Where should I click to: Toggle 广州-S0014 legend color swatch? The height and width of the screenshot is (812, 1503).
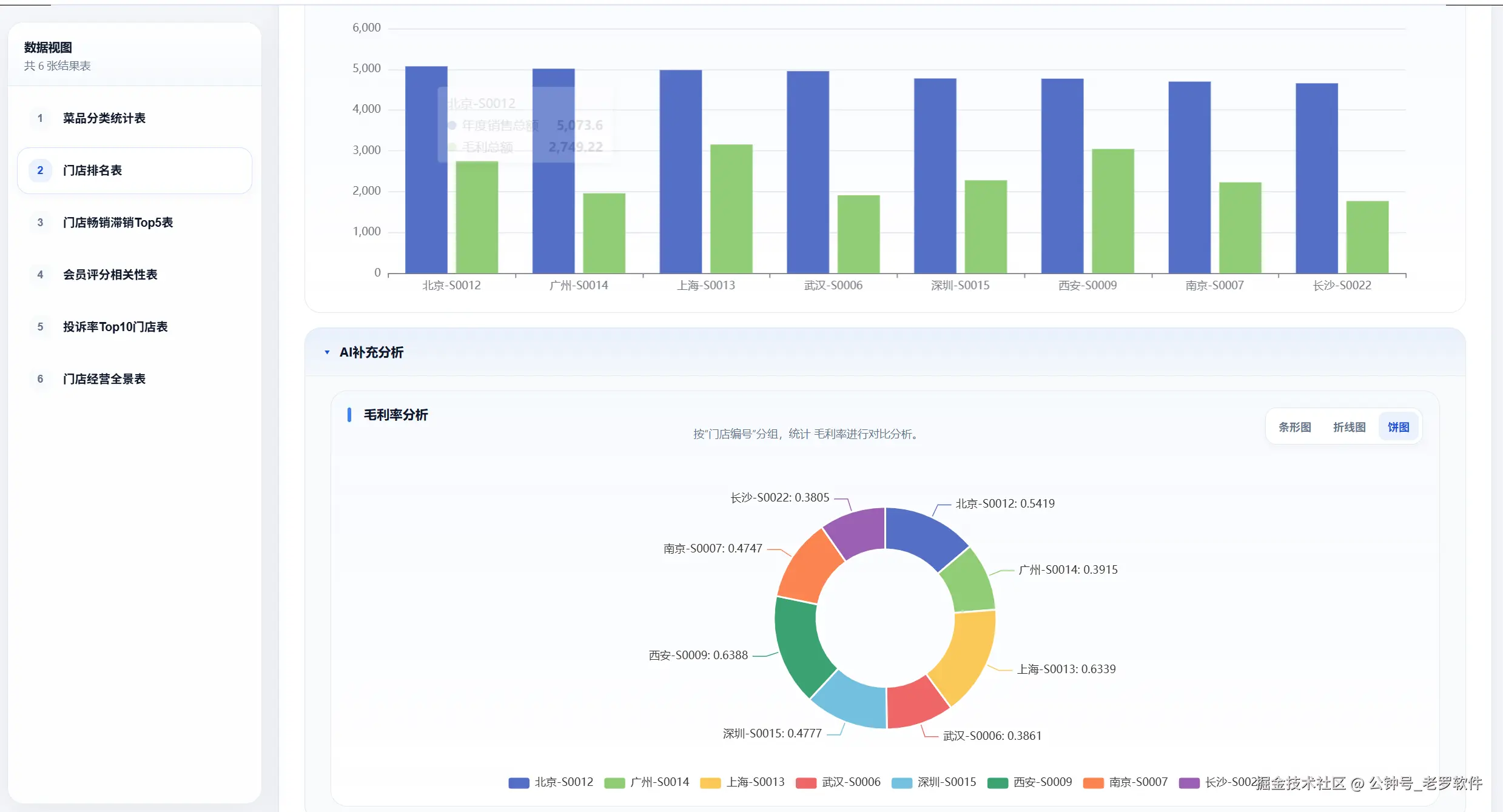(x=614, y=783)
